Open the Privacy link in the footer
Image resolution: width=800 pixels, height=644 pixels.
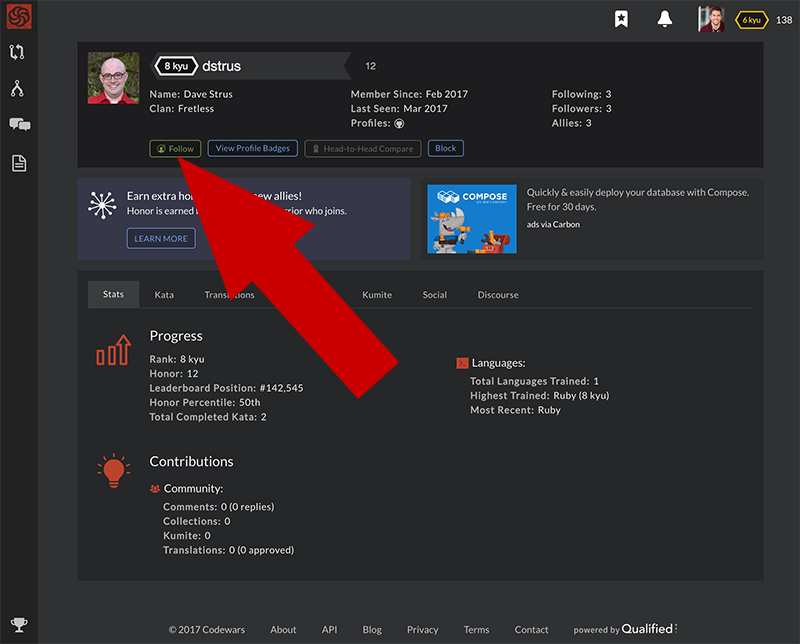pos(422,630)
